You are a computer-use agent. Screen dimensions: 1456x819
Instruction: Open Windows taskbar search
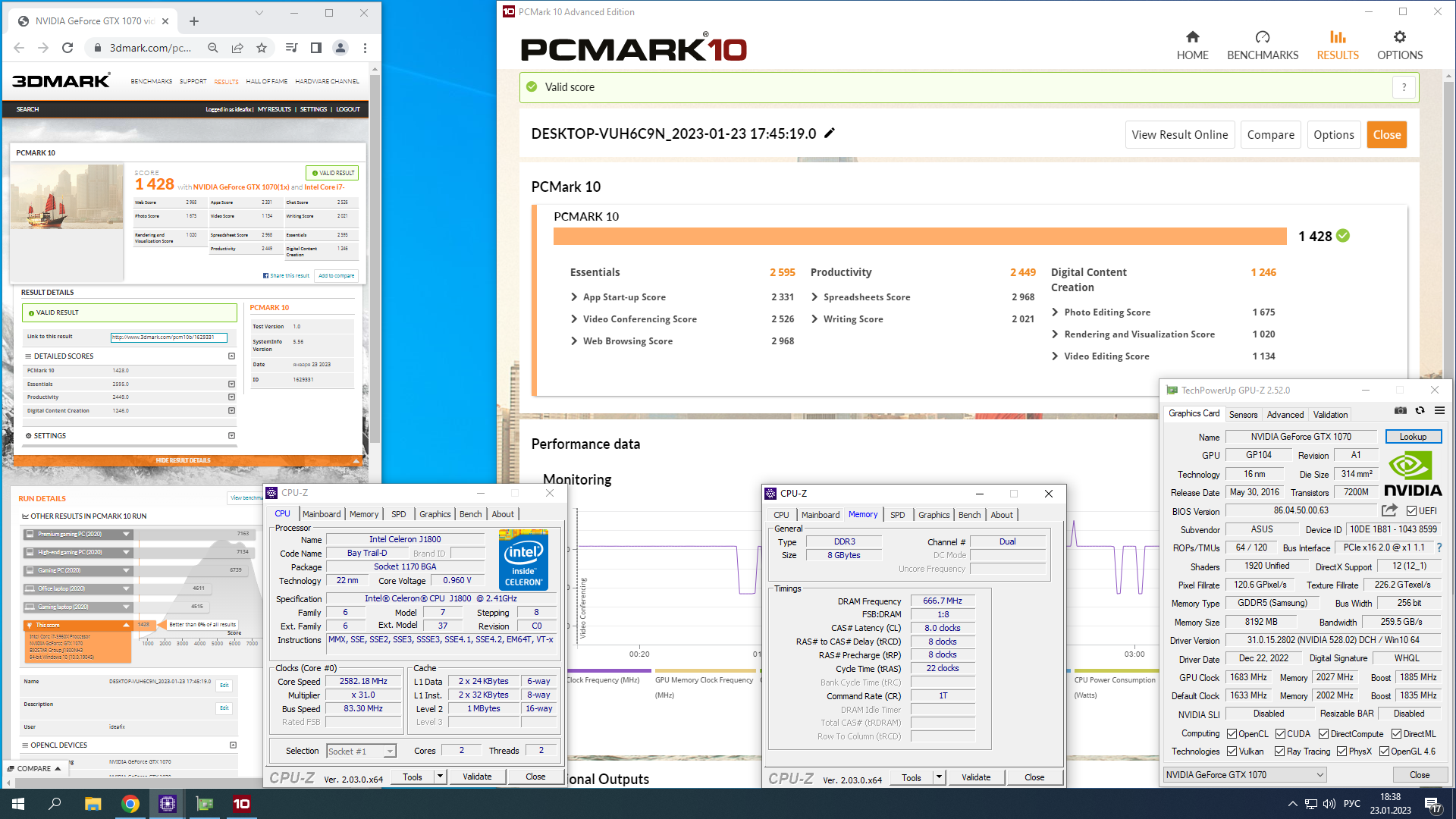pyautogui.click(x=55, y=804)
